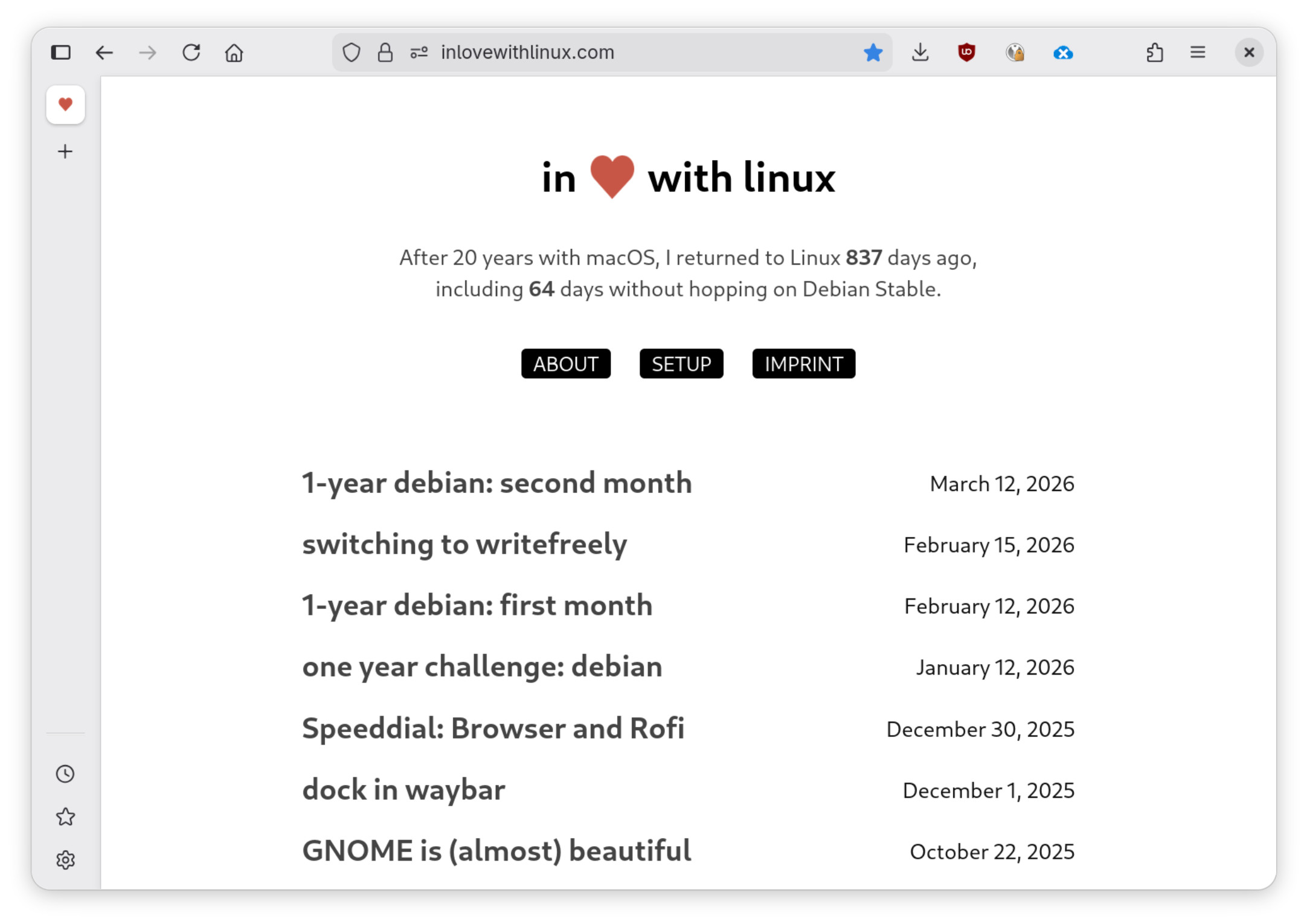
Task: Toggle the blue bookmark star
Action: [x=873, y=53]
